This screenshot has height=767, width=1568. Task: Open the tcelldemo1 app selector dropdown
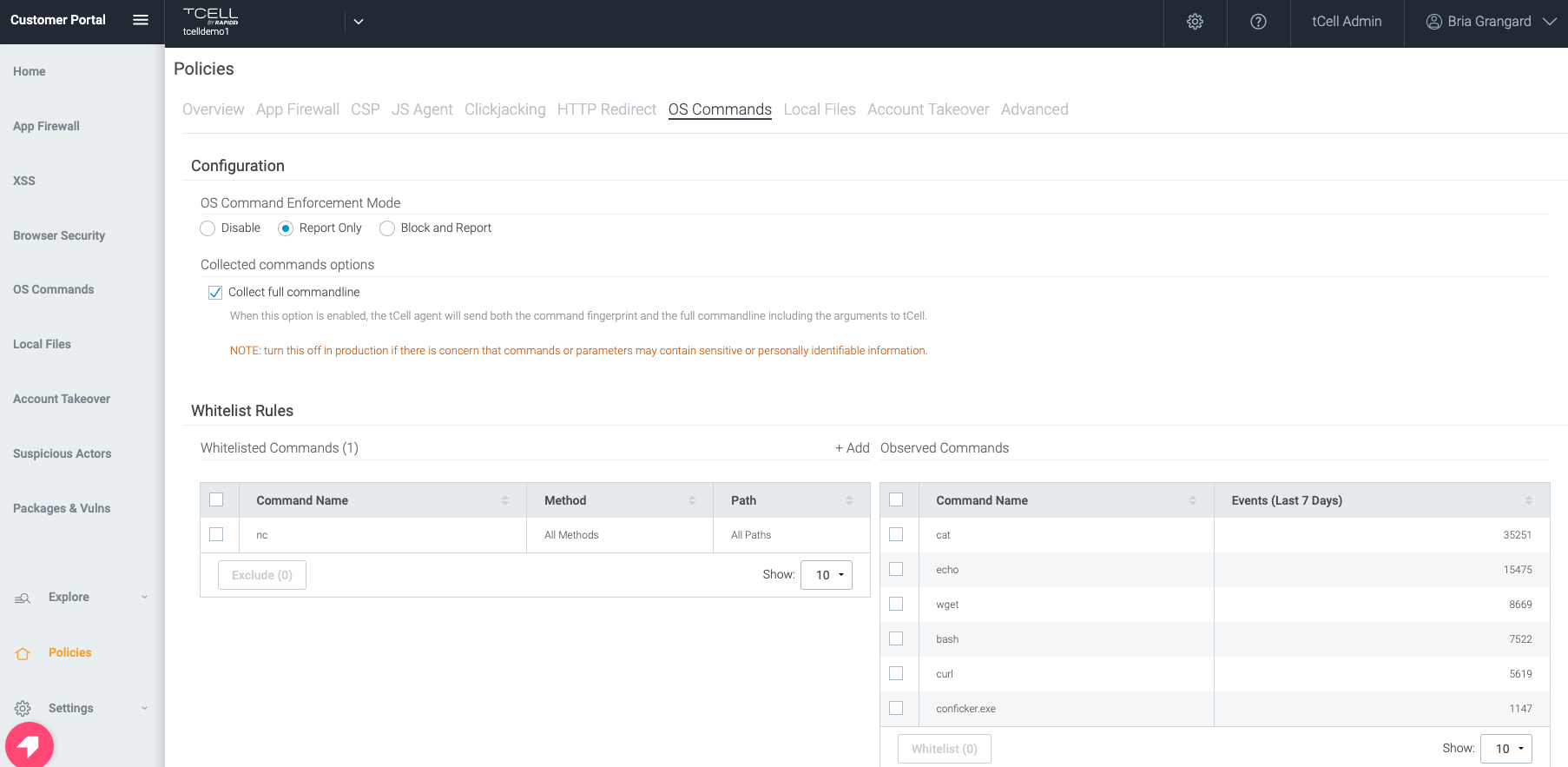[358, 22]
